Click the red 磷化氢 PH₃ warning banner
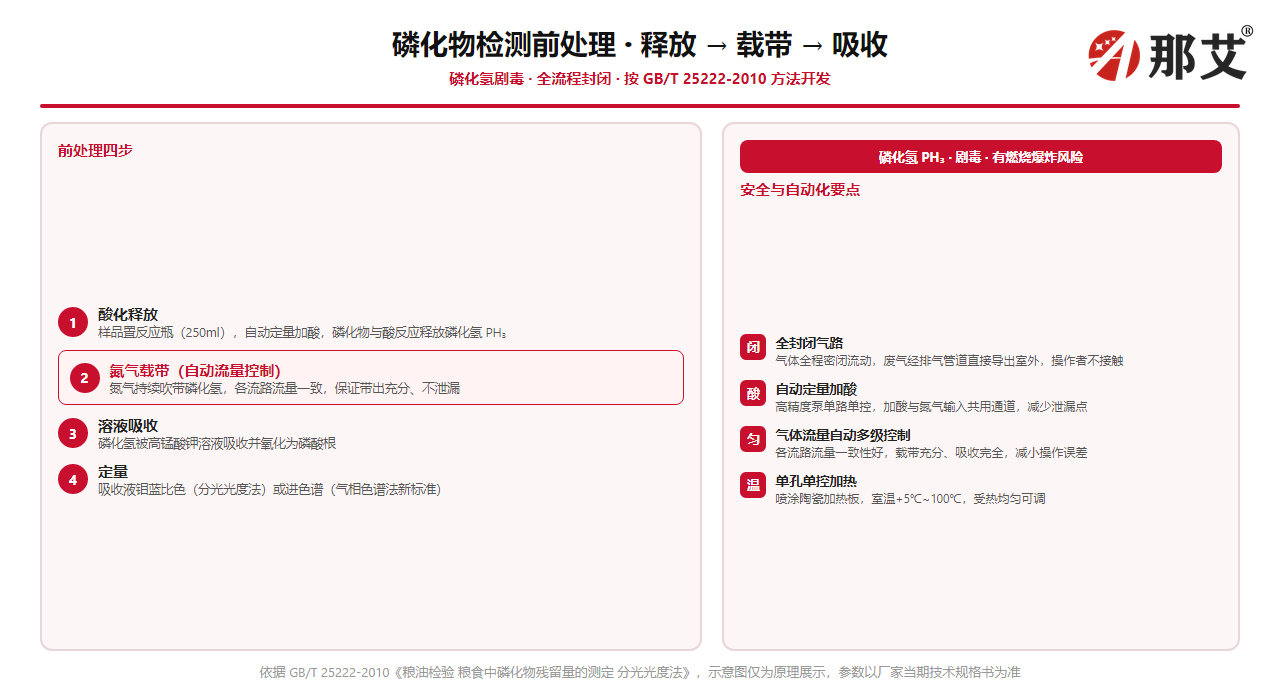Viewport: 1280px width, 700px height. 981,157
